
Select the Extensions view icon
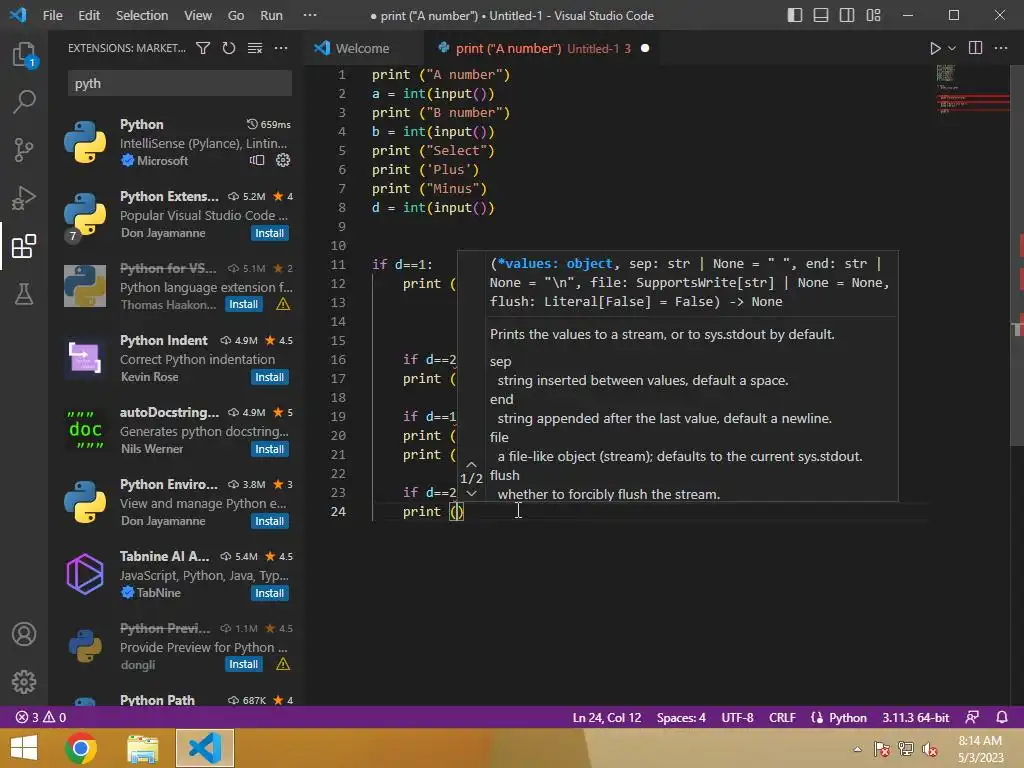[24, 246]
